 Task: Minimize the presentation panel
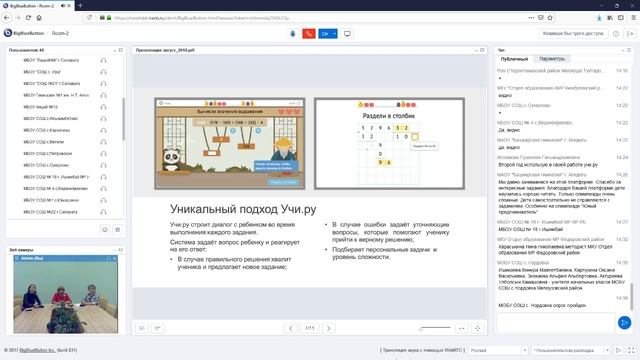pyautogui.click(x=476, y=50)
